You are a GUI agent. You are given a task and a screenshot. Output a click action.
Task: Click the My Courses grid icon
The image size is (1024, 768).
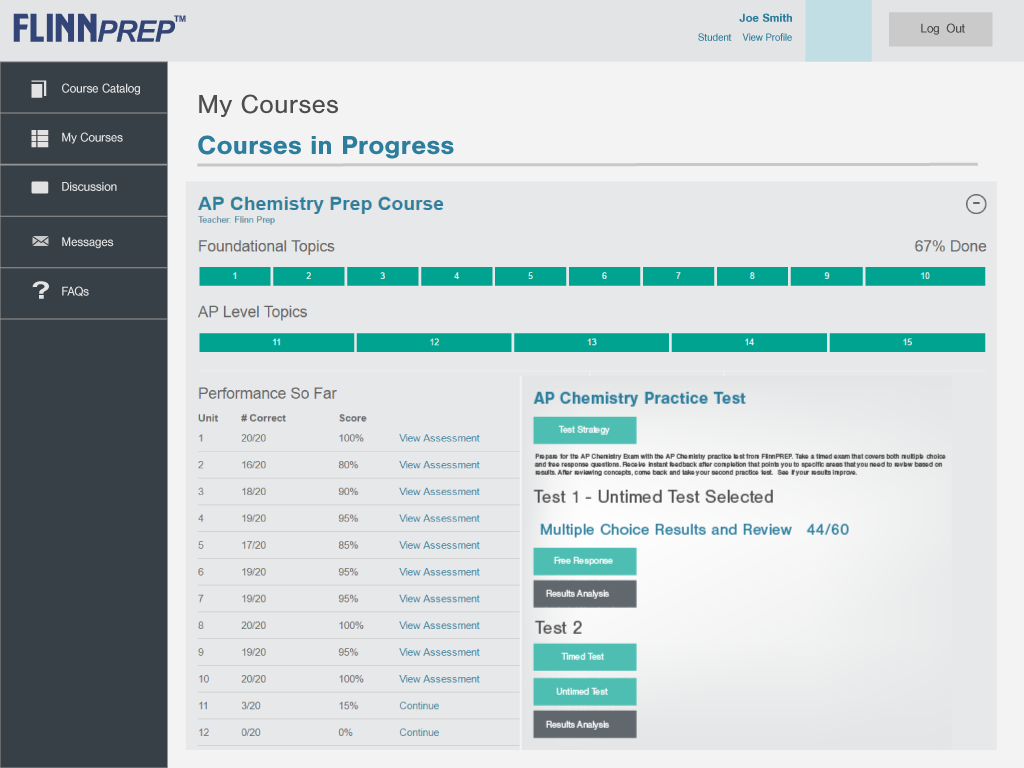(x=40, y=138)
